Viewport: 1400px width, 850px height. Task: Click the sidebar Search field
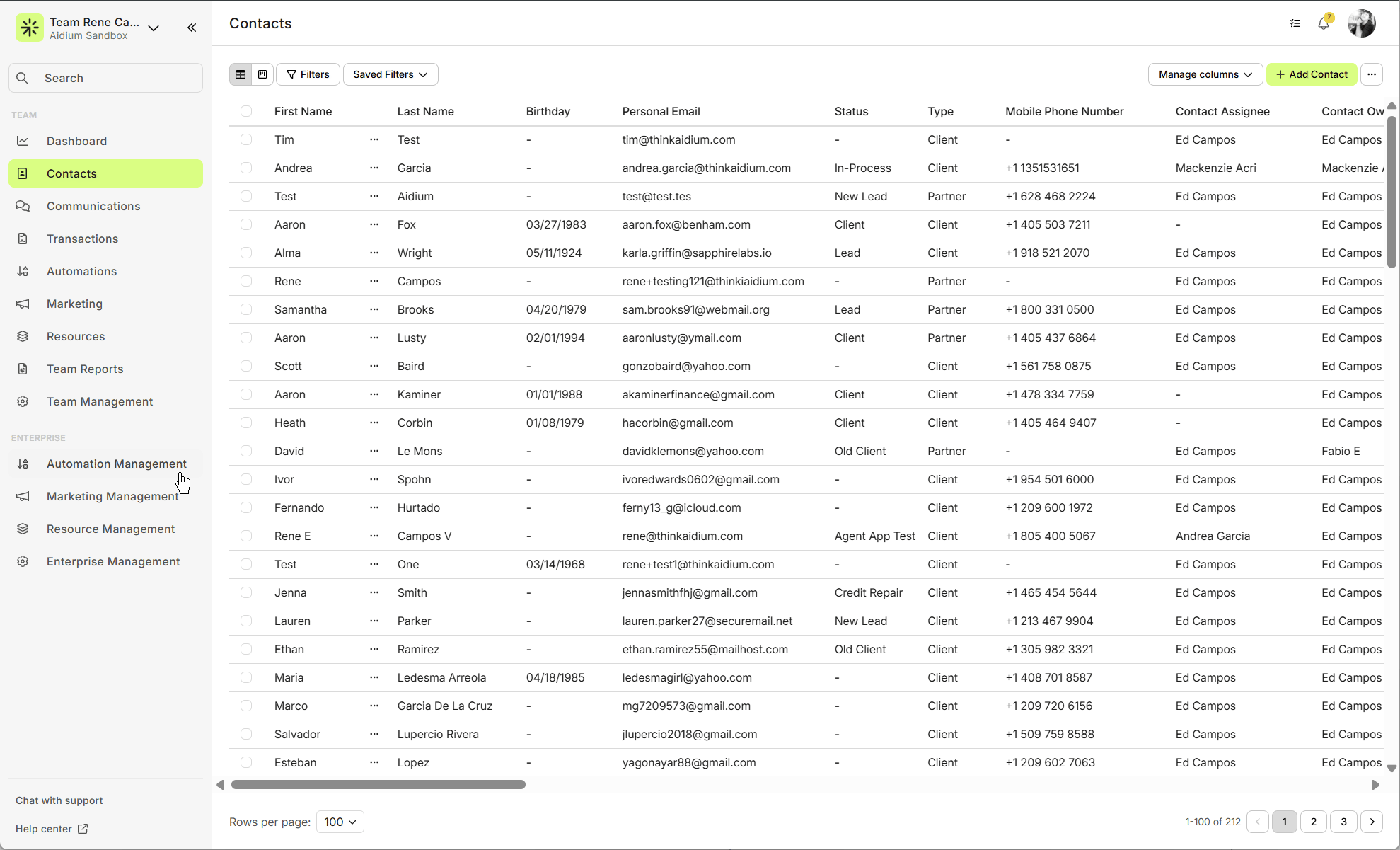click(x=106, y=78)
